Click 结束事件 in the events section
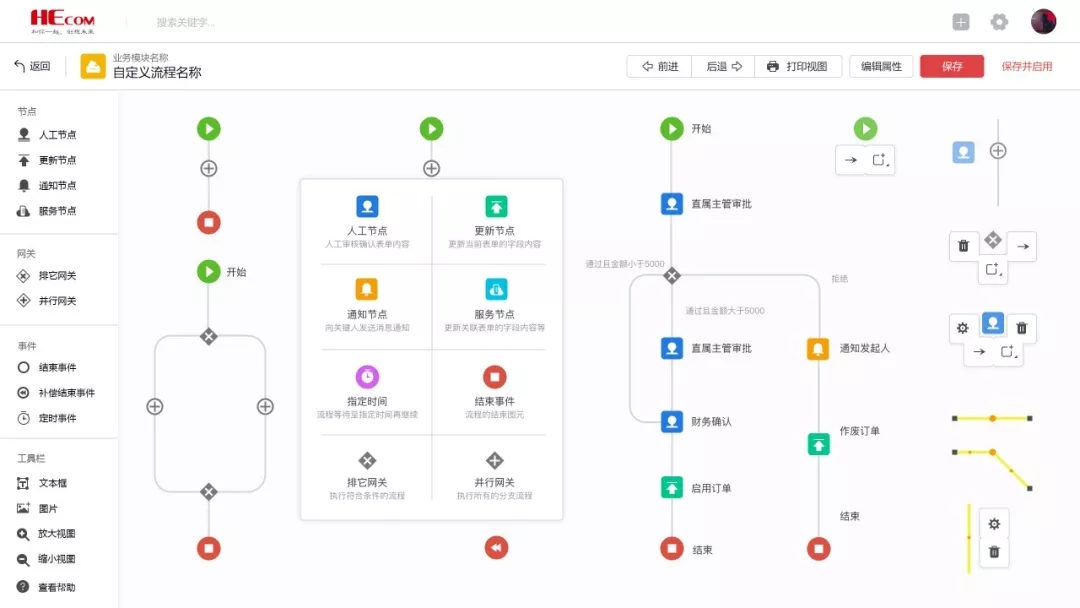This screenshot has width=1080, height=608. 57,368
